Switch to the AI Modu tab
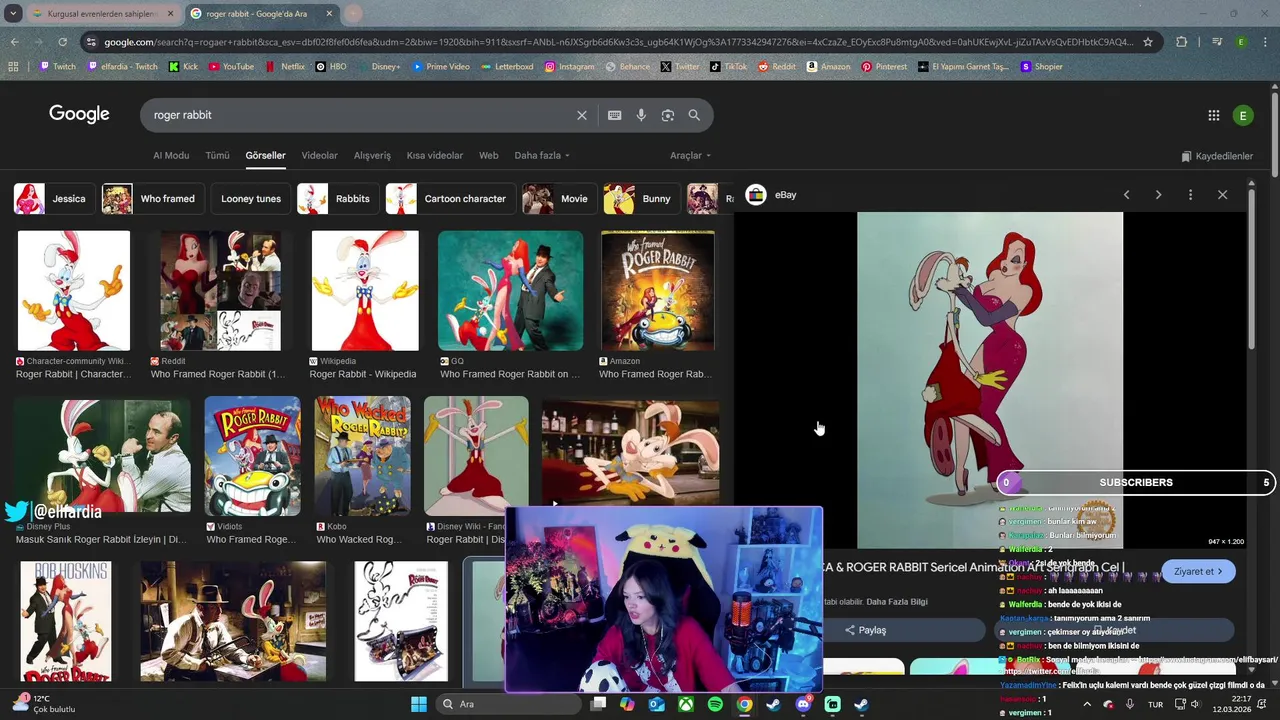This screenshot has width=1280, height=720. pyautogui.click(x=171, y=156)
